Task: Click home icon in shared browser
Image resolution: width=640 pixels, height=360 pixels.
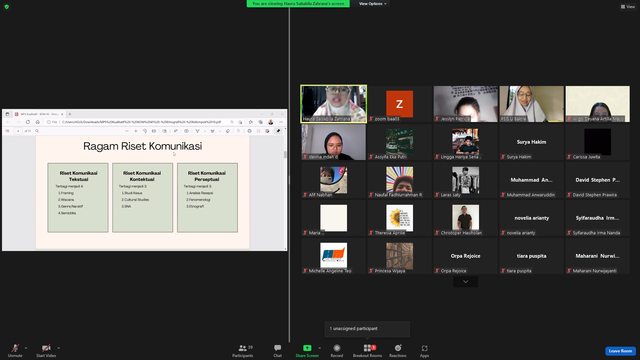Action: click(x=38, y=122)
